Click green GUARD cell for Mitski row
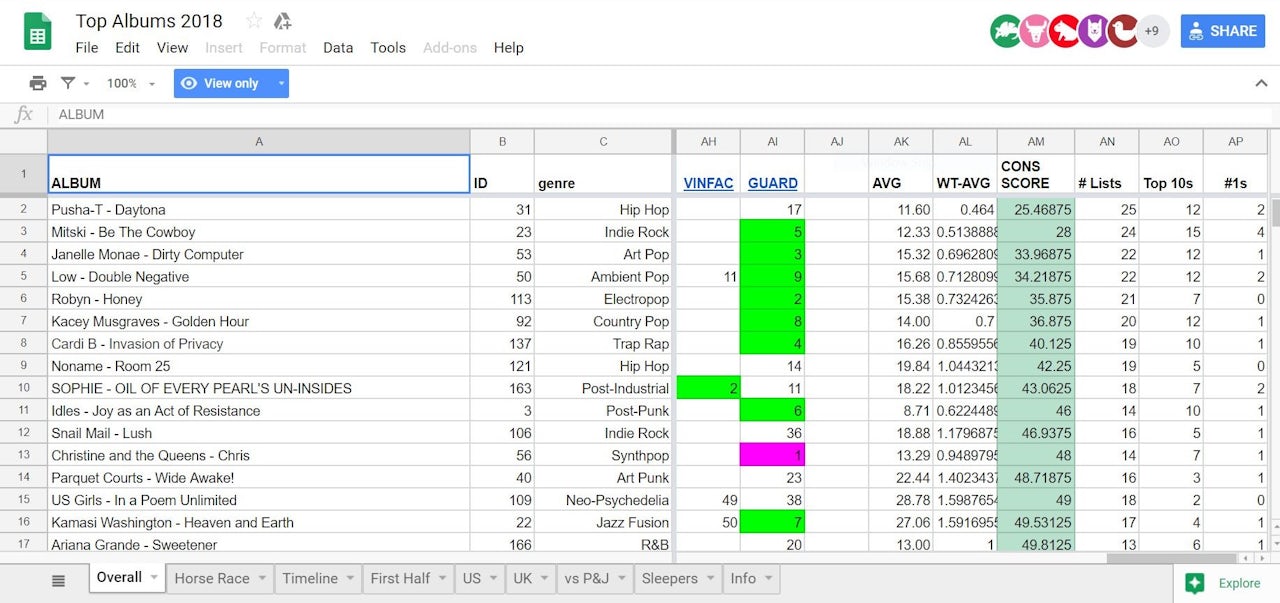Image resolution: width=1280 pixels, height=603 pixels. (x=772, y=232)
